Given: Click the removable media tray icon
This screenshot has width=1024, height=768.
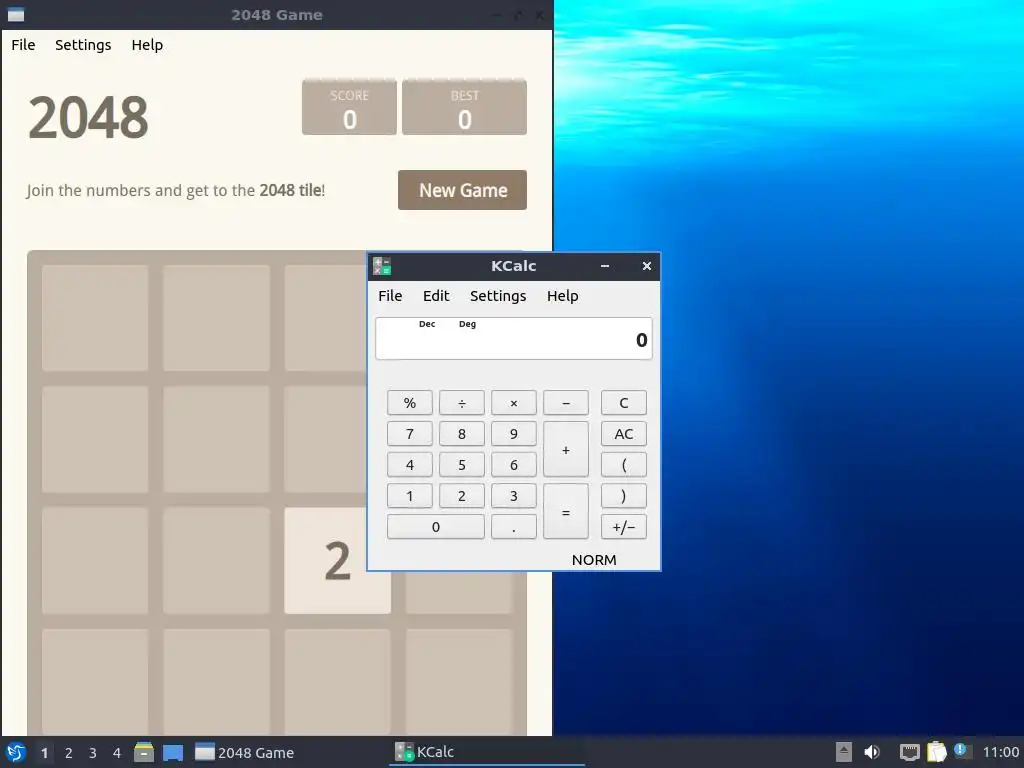Looking at the screenshot, I should point(844,752).
